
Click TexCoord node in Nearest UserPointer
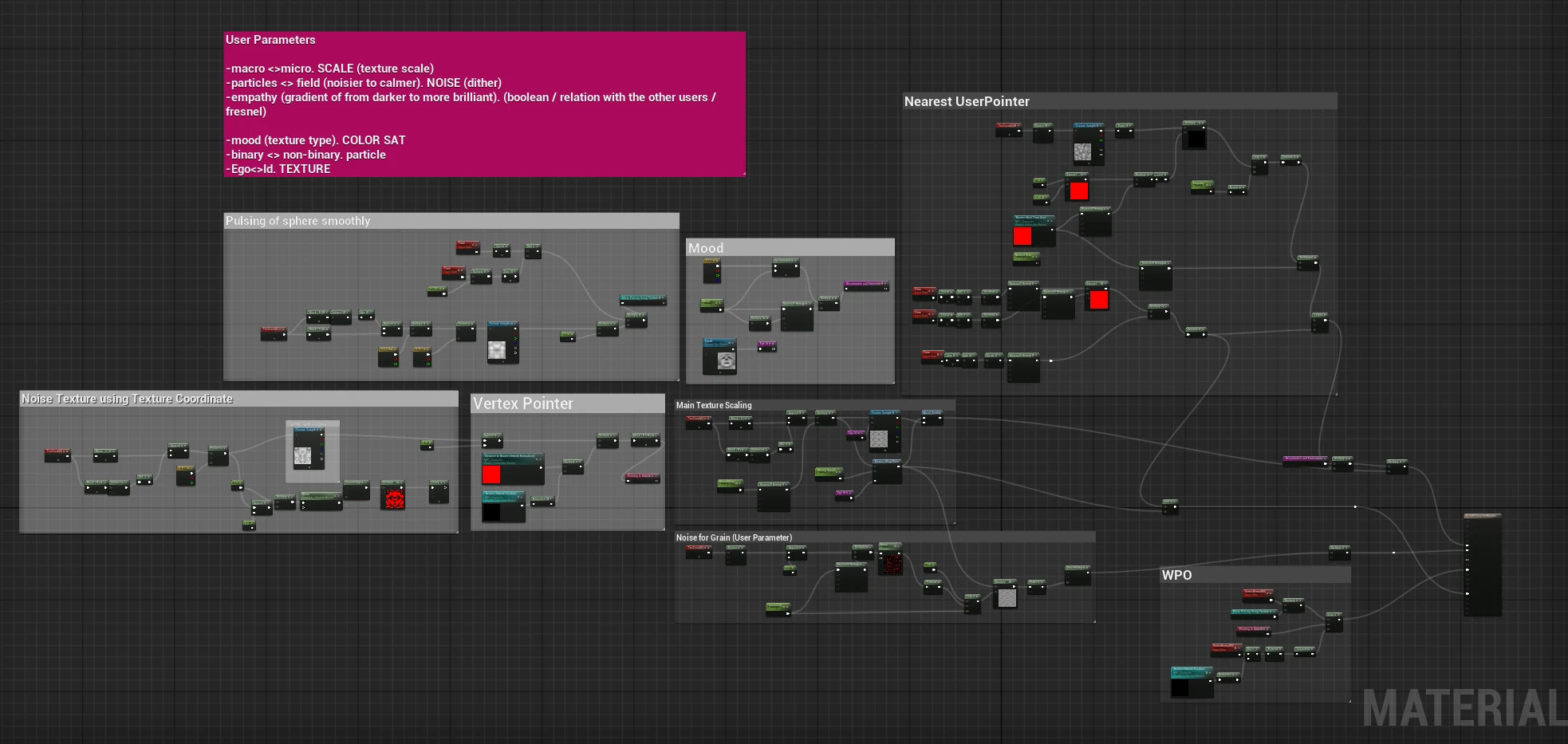click(x=1008, y=130)
